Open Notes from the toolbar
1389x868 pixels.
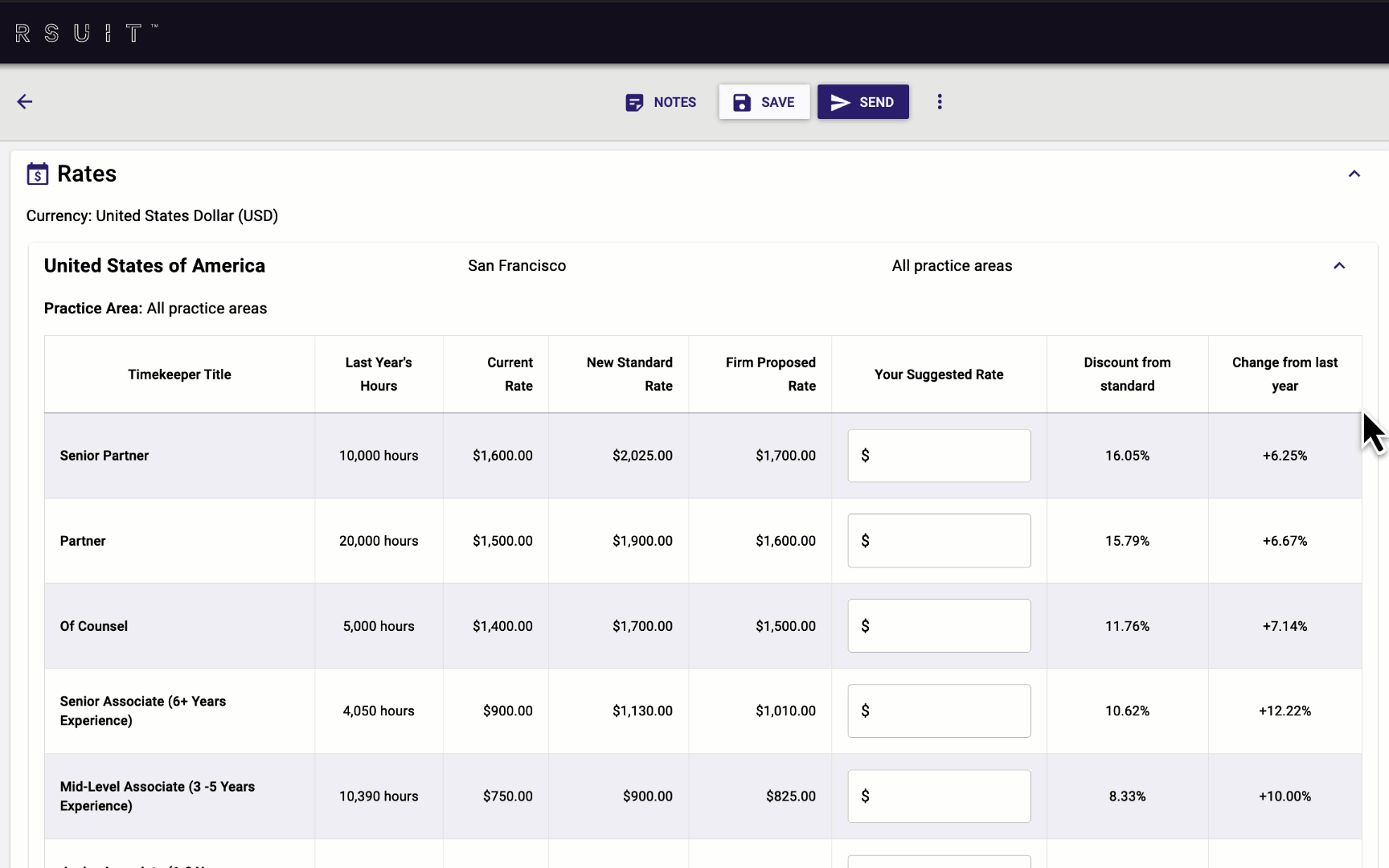point(661,102)
